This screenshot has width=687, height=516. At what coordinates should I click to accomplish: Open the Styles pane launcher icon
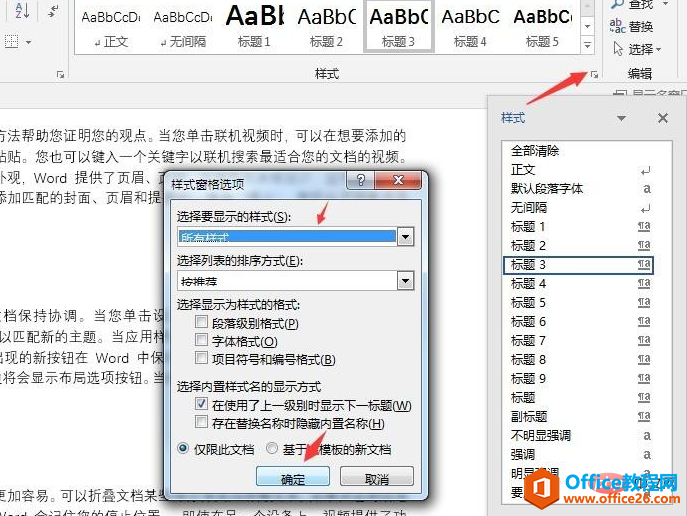point(594,75)
